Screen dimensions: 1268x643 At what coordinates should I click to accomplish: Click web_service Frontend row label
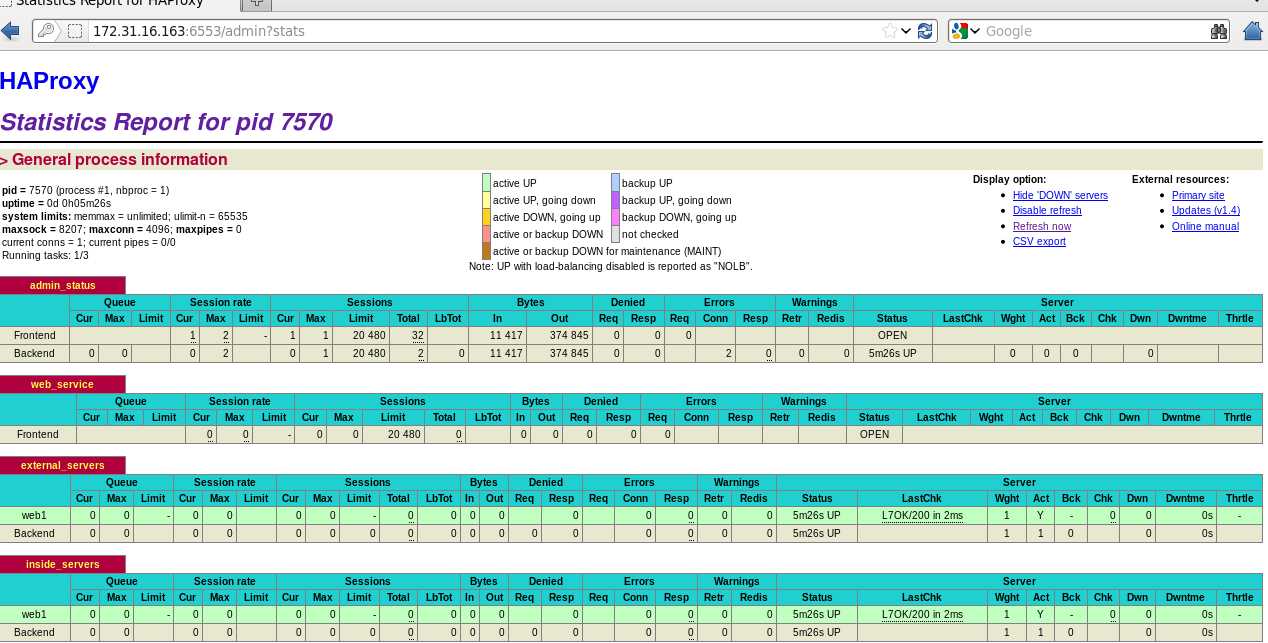tap(38, 434)
